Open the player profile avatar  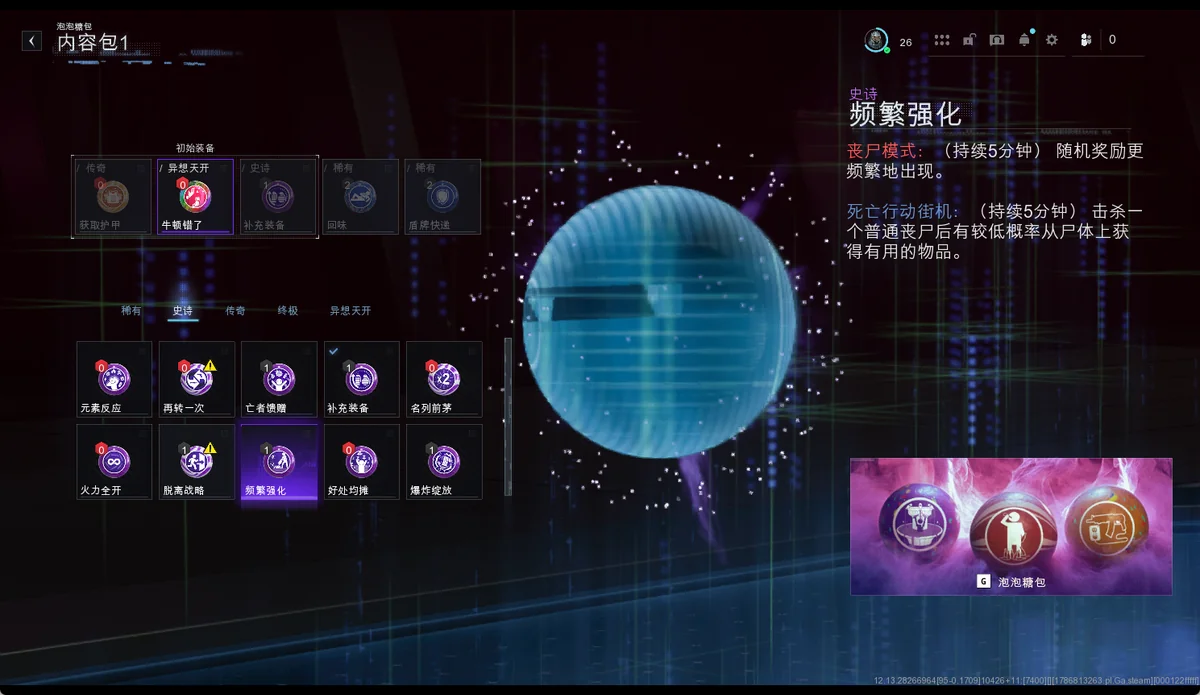pyautogui.click(x=876, y=40)
